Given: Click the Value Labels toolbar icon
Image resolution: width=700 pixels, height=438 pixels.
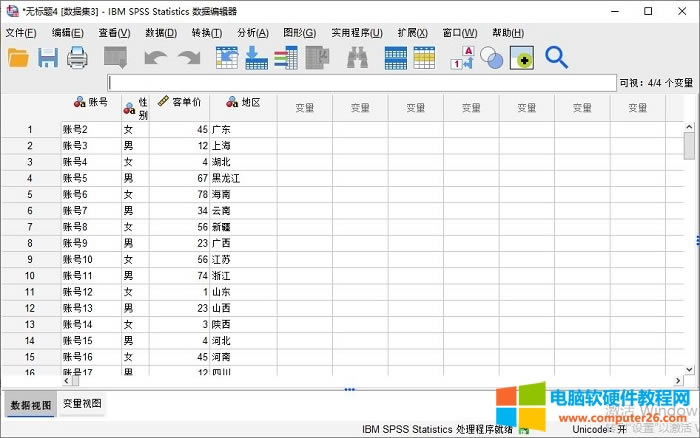Looking at the screenshot, I should click(x=463, y=58).
